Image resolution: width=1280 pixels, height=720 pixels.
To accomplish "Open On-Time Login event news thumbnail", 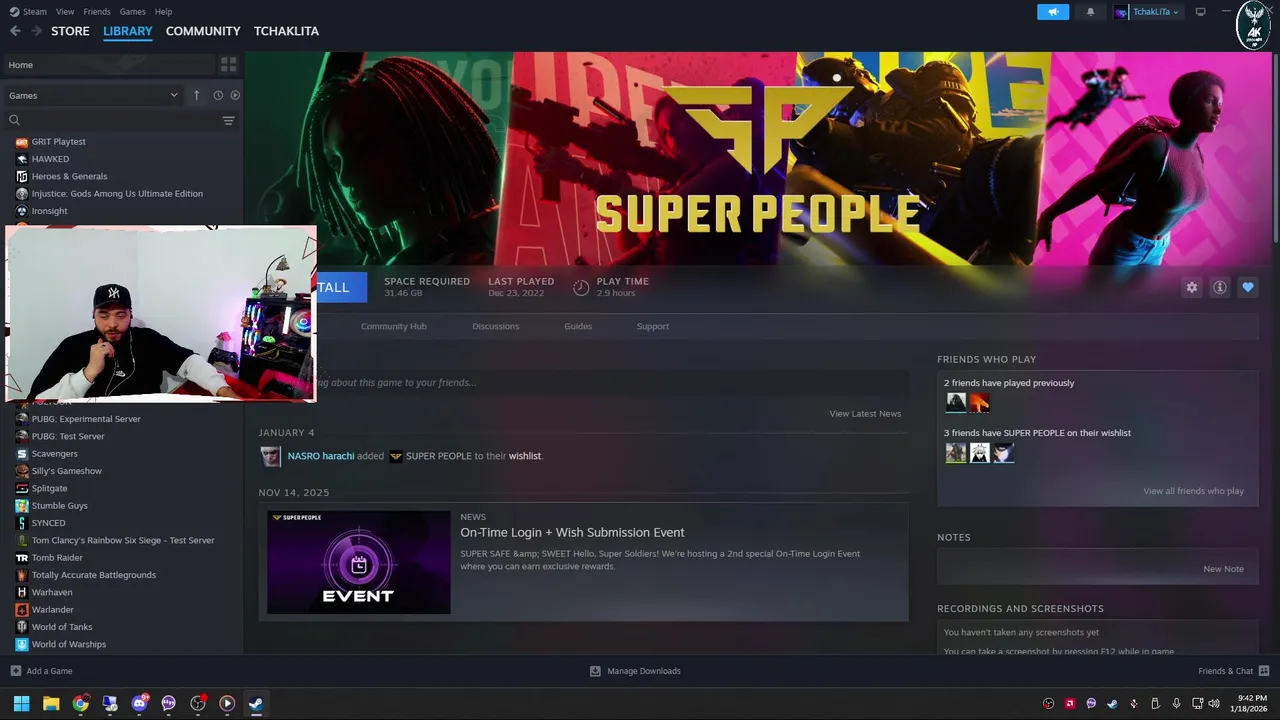I will pyautogui.click(x=359, y=562).
